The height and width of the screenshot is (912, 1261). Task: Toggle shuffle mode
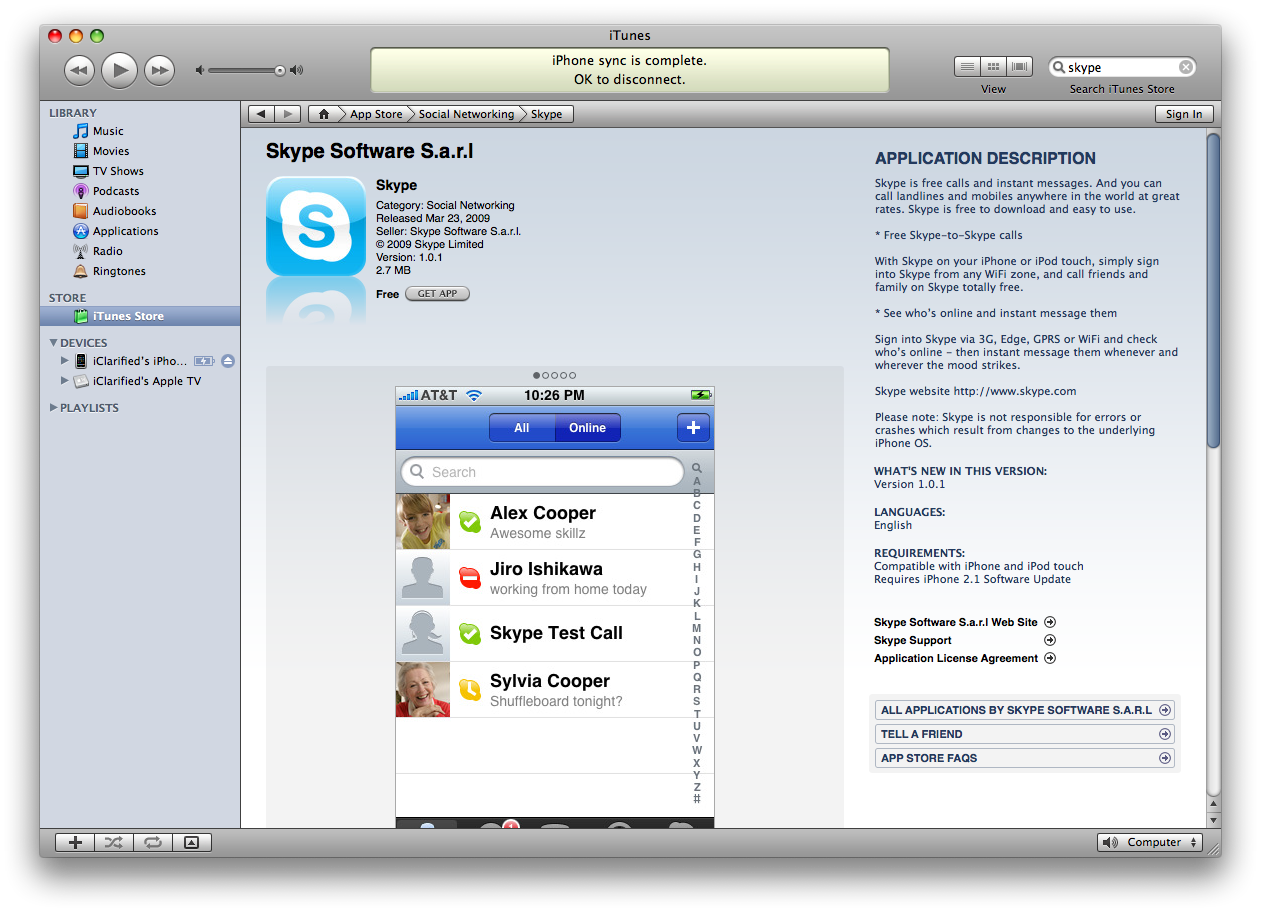click(x=113, y=842)
